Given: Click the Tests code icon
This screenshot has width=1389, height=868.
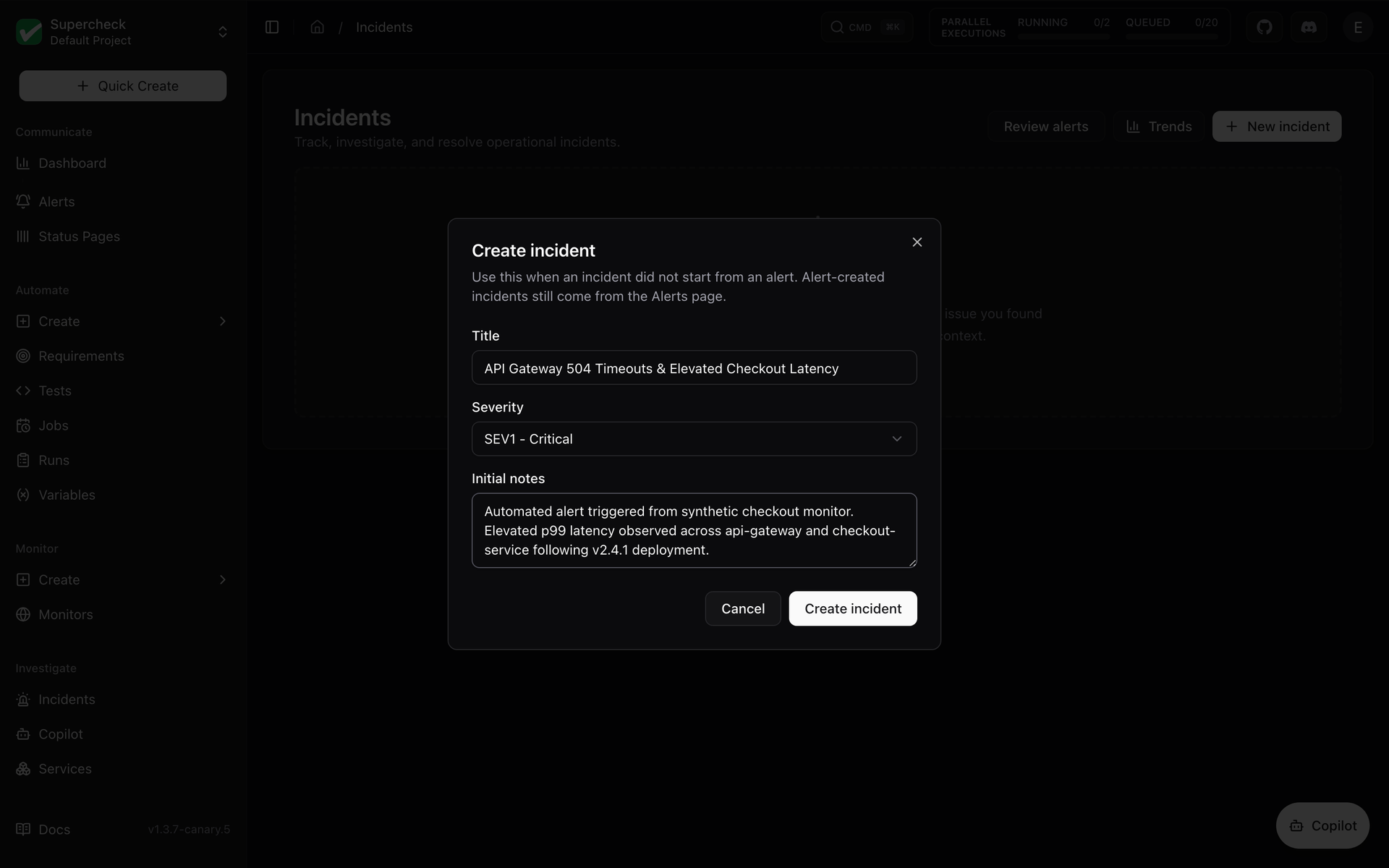Looking at the screenshot, I should pyautogui.click(x=23, y=391).
